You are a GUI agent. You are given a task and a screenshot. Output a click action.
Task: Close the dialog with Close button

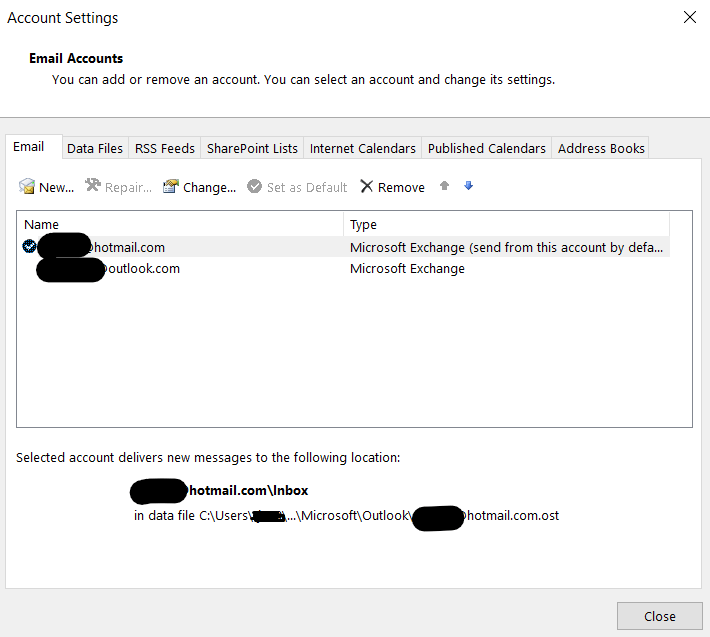[660, 616]
